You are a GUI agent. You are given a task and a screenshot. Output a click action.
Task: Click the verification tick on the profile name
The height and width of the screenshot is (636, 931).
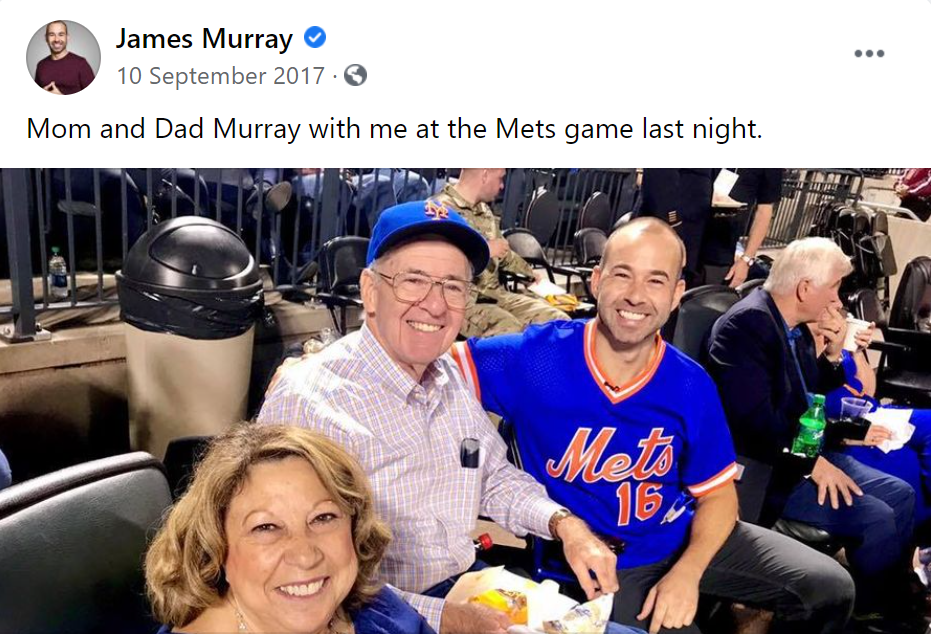315,39
